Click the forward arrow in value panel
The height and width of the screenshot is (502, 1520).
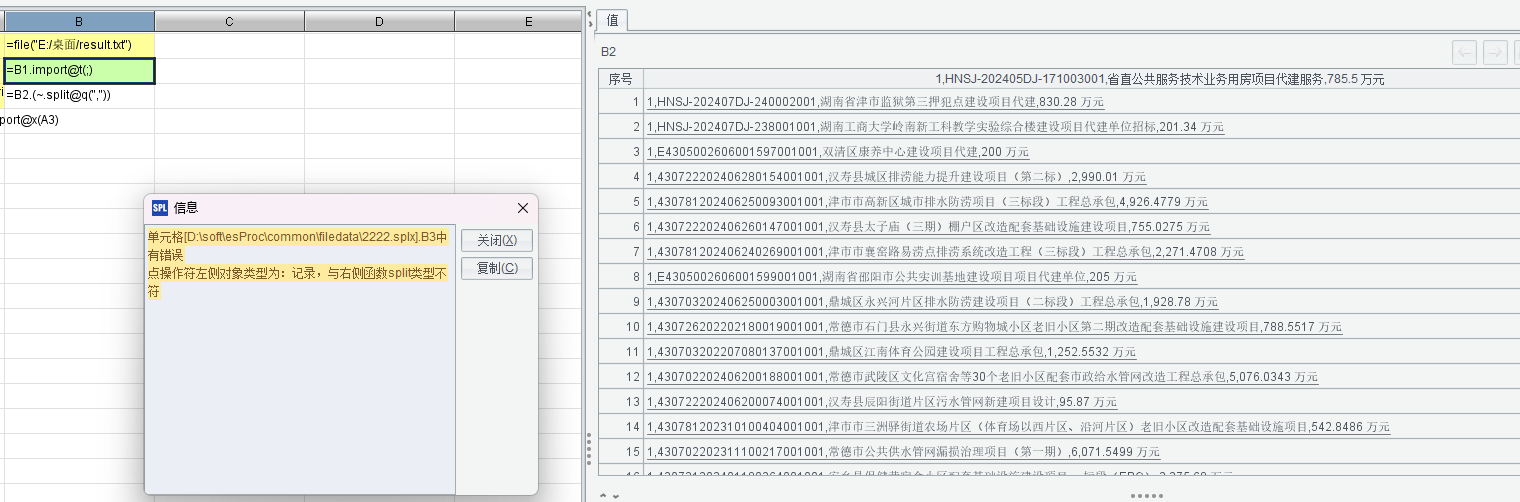click(x=1495, y=53)
